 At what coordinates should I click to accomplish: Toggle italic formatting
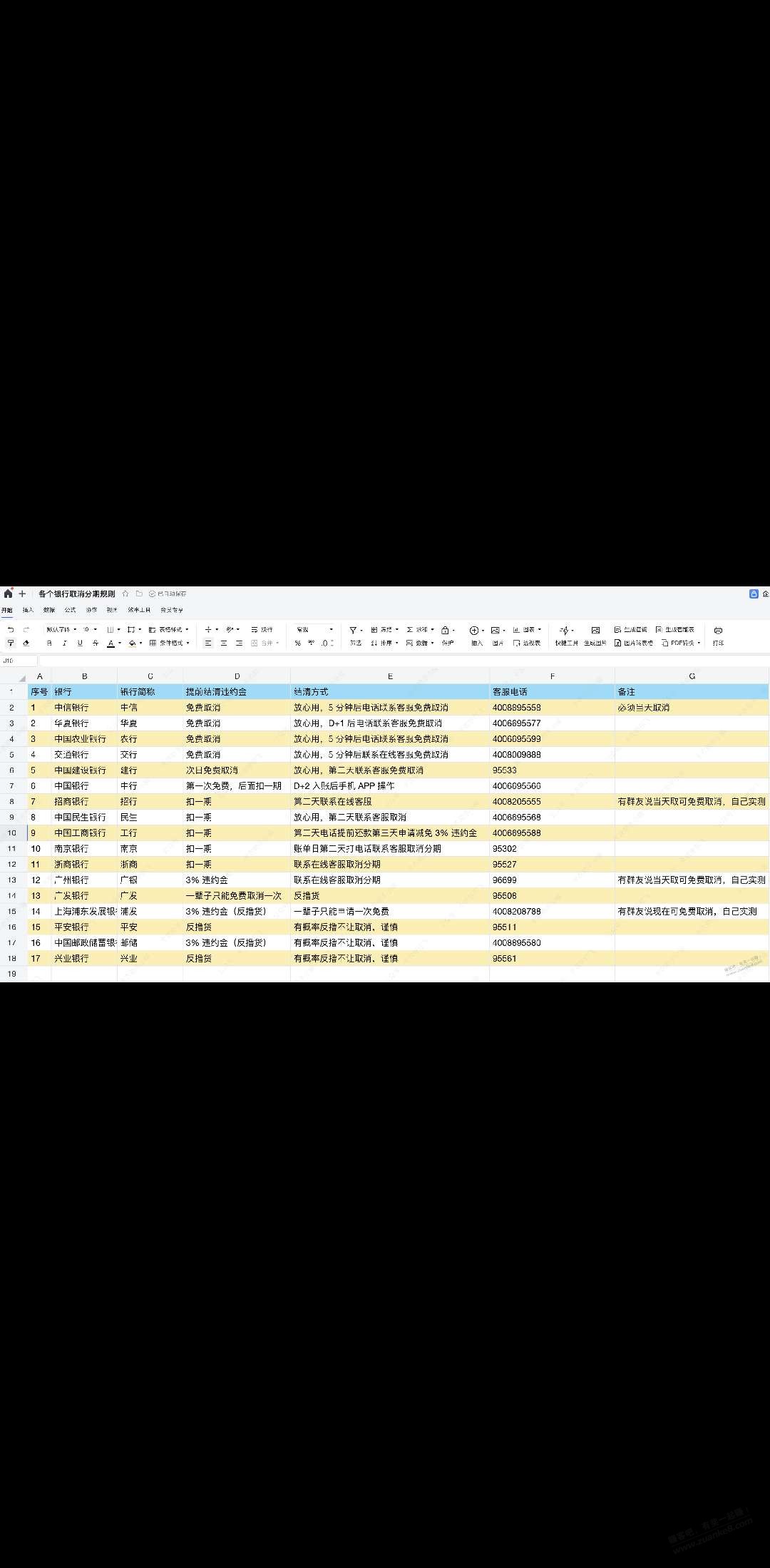pyautogui.click(x=65, y=643)
